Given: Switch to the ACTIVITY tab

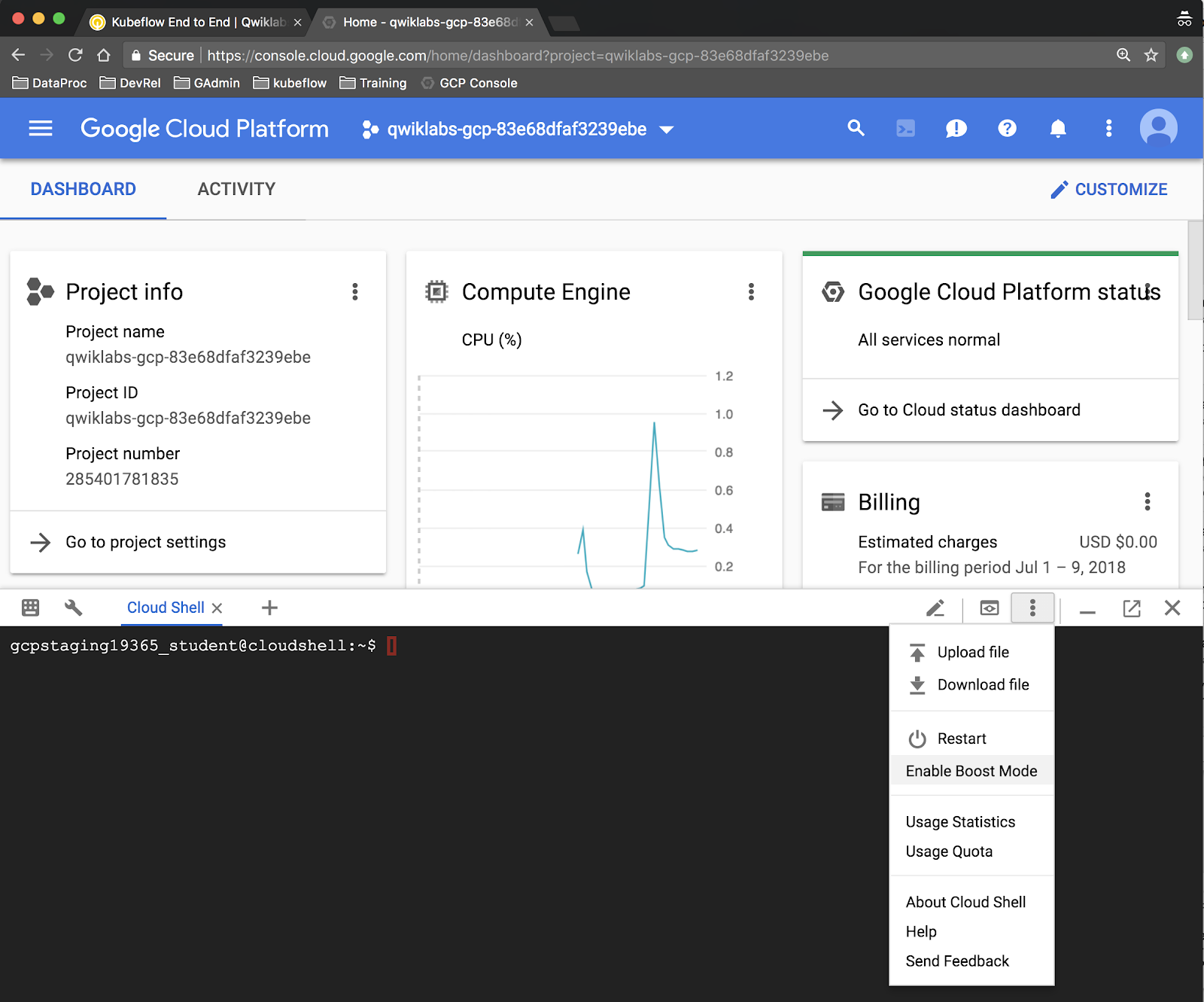Looking at the screenshot, I should (236, 190).
